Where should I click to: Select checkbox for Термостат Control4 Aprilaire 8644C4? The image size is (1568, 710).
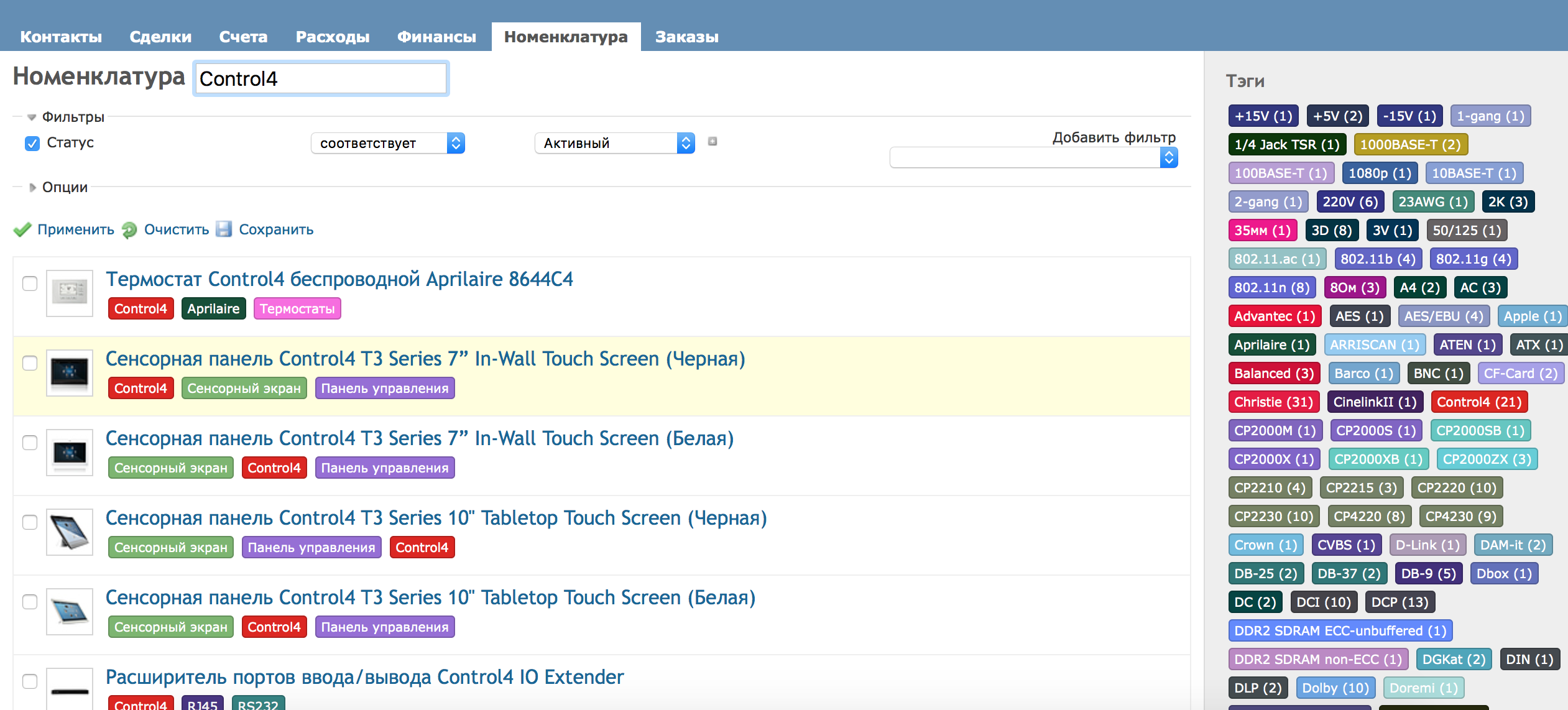30,284
